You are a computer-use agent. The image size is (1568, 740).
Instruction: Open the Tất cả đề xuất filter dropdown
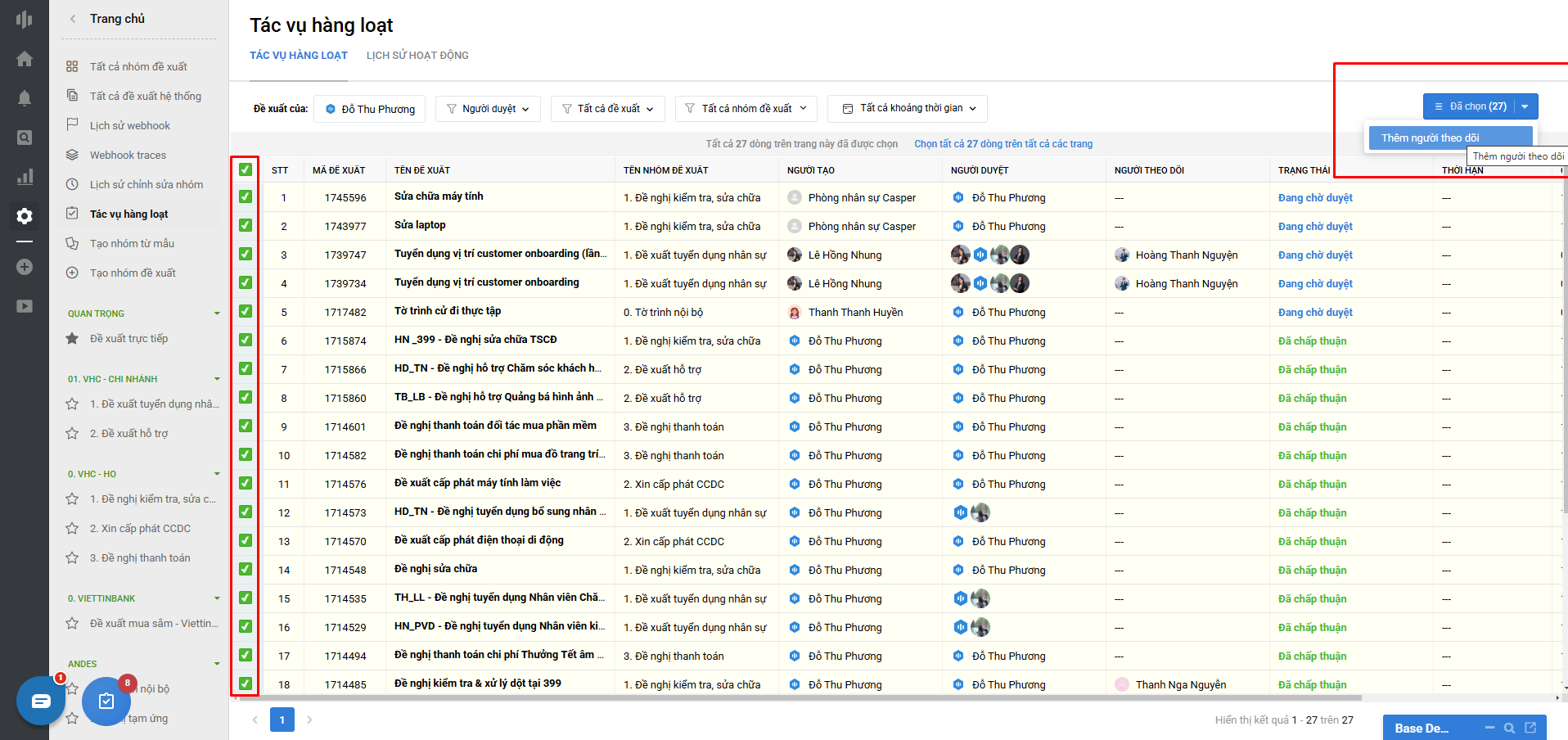tap(608, 109)
